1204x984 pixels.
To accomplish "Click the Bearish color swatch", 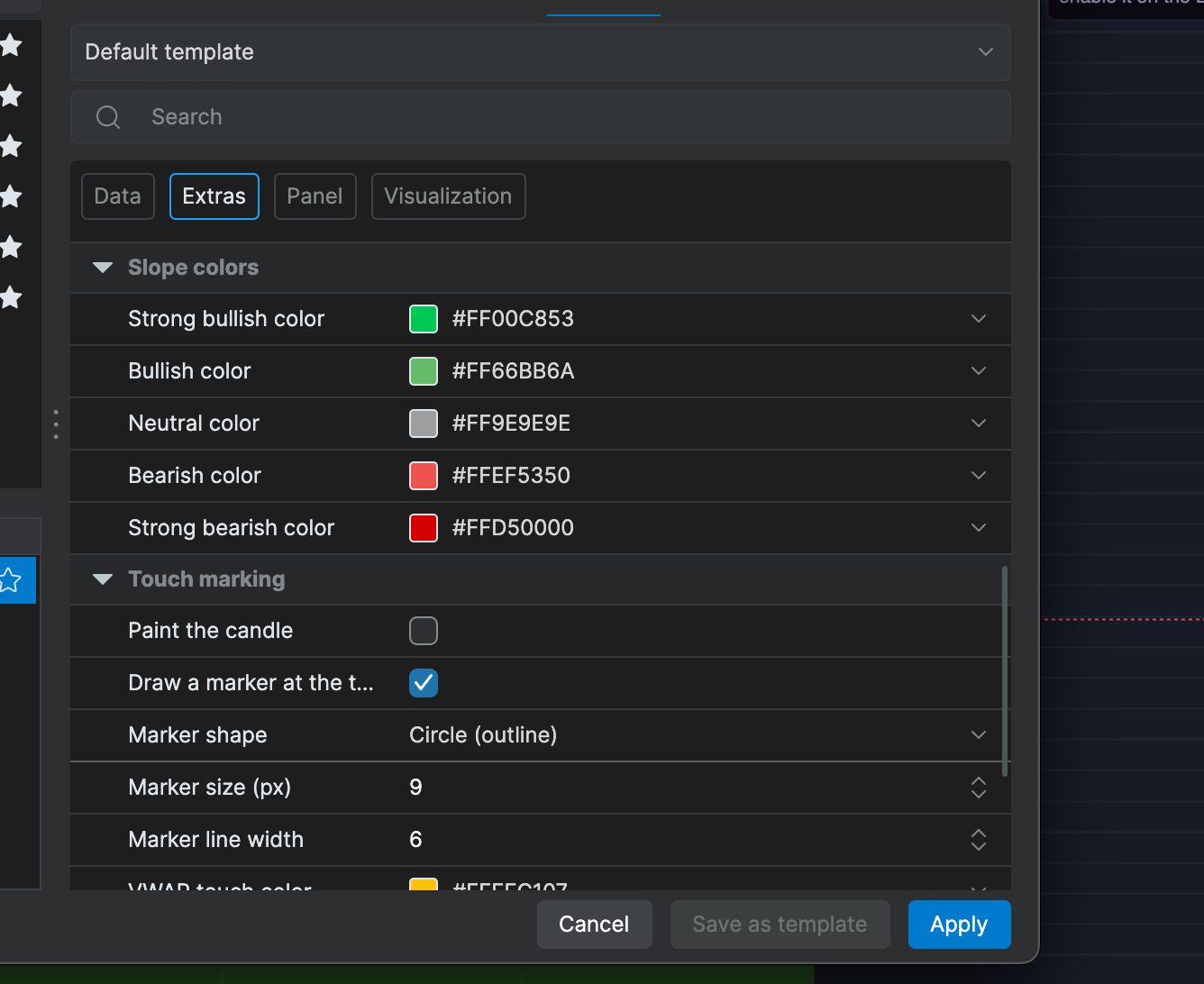I will point(424,476).
